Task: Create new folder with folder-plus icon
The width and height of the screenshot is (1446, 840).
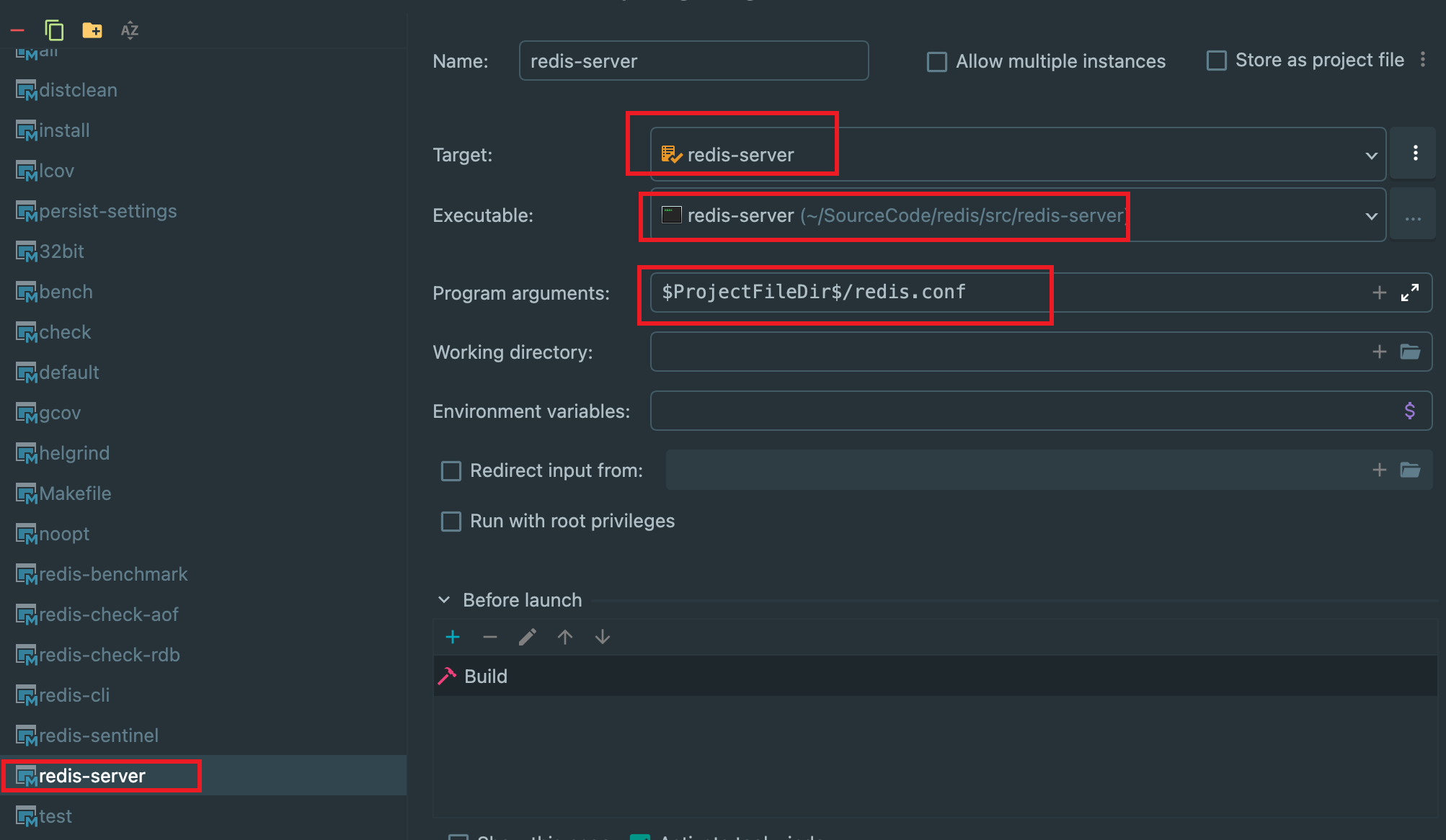Action: point(92,30)
